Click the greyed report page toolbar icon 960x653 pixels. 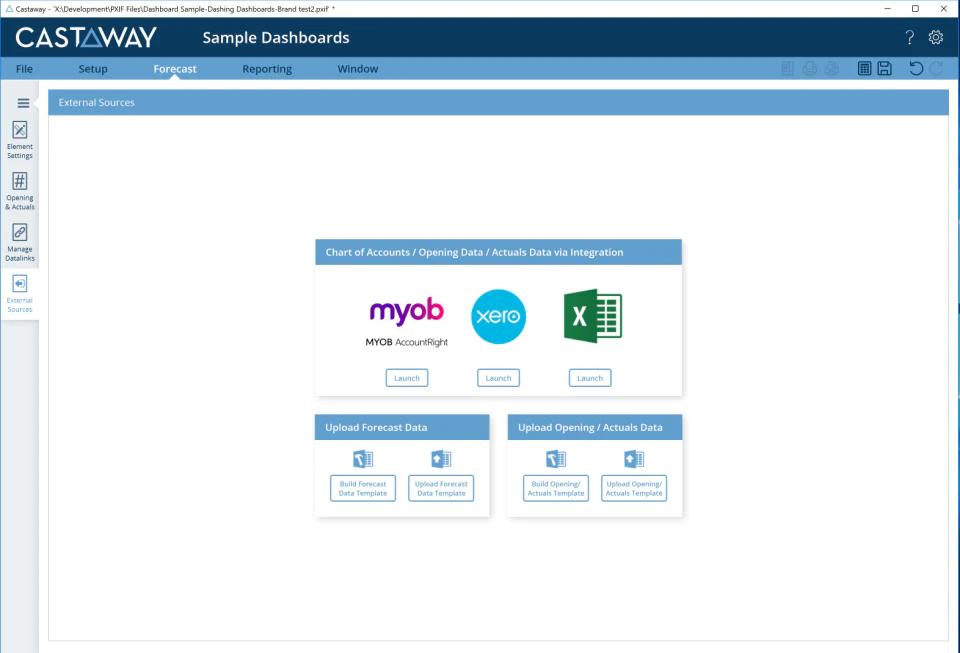point(788,69)
